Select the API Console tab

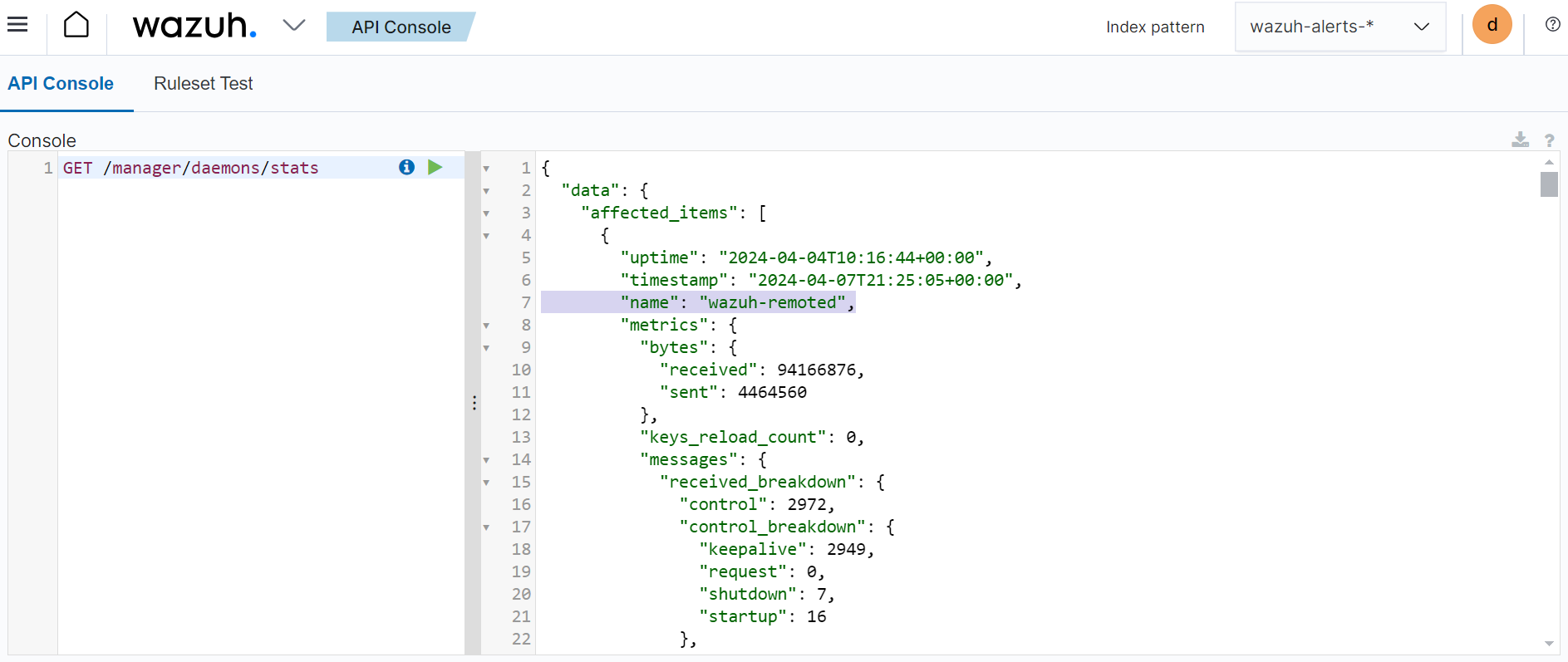click(61, 84)
